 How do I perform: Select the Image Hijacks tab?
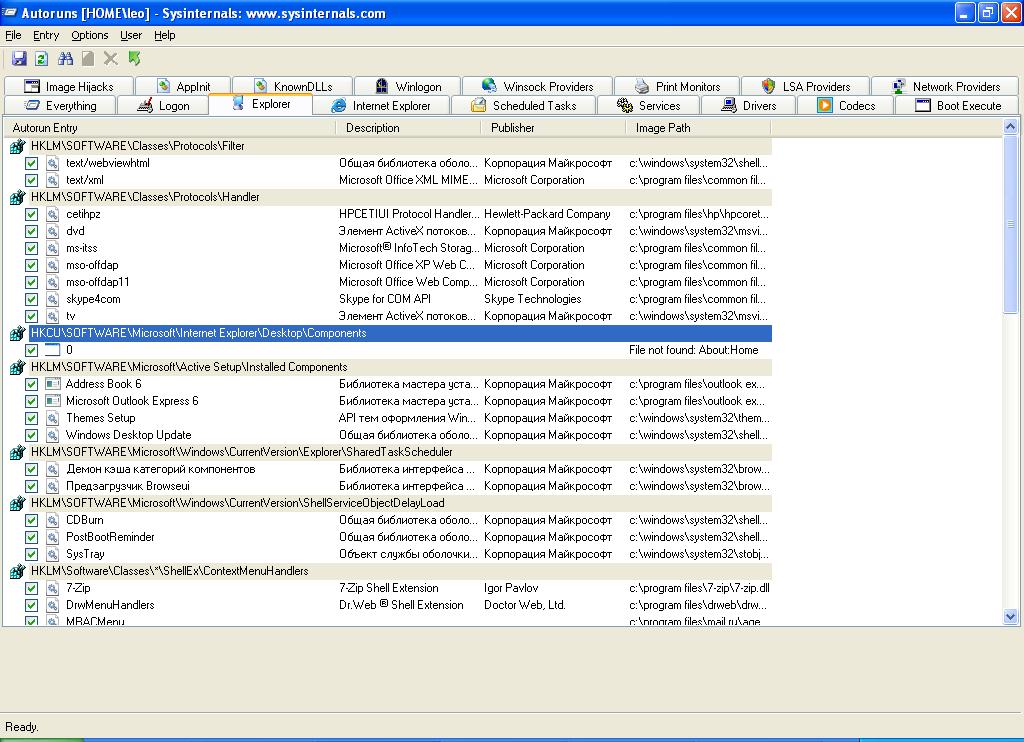[69, 87]
